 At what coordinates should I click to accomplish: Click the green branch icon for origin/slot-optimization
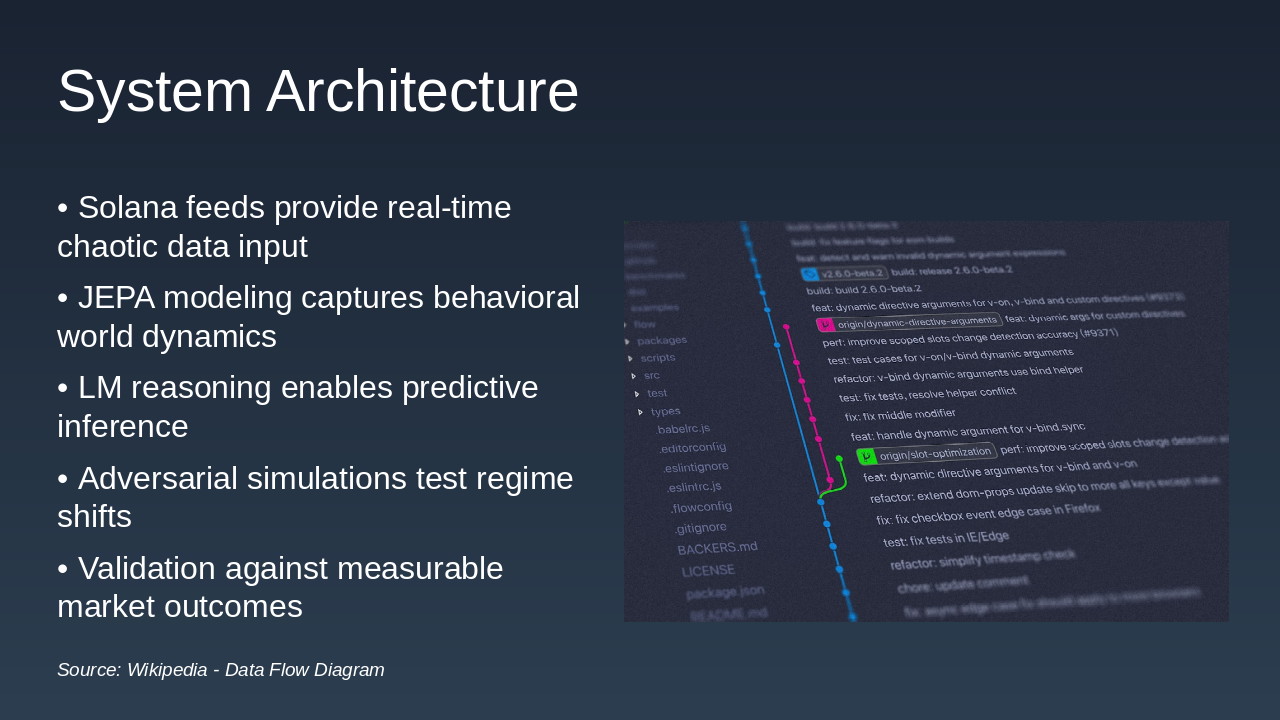867,456
